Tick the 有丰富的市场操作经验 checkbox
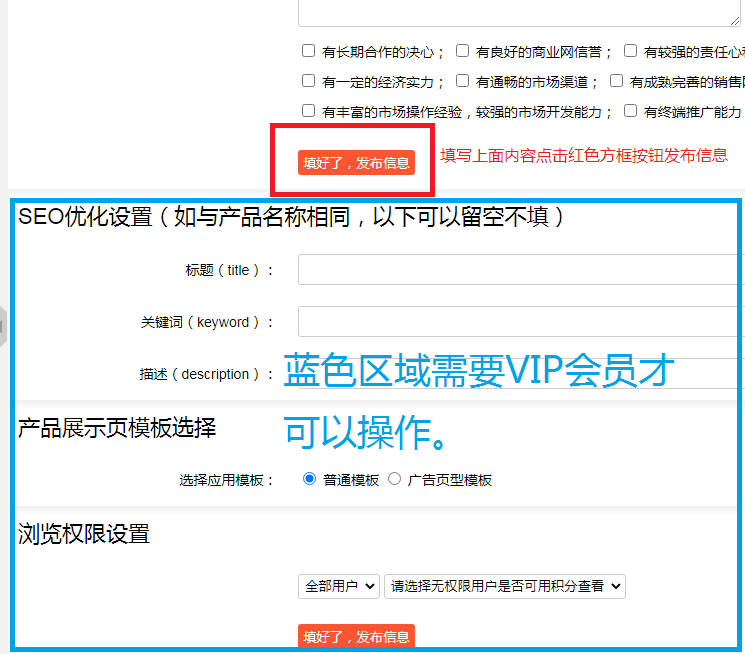This screenshot has width=745, height=654. point(309,111)
